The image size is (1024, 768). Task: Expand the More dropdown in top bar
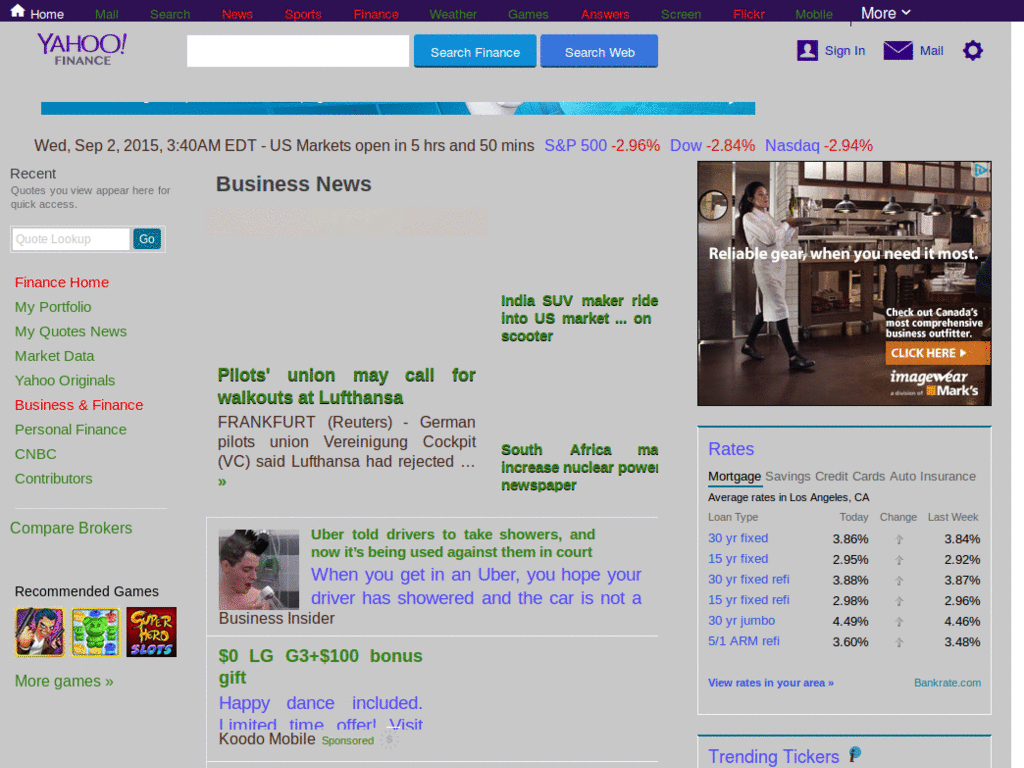click(x=886, y=13)
